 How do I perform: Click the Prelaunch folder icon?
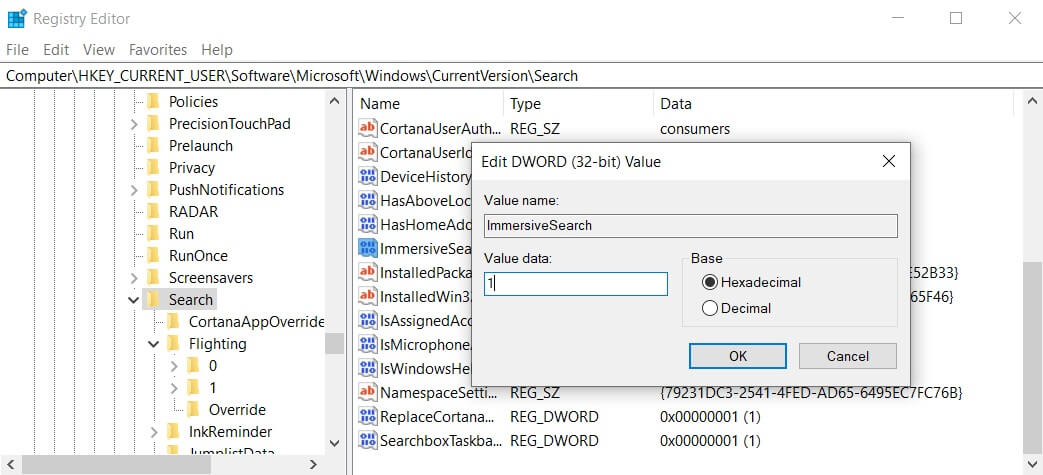(154, 145)
